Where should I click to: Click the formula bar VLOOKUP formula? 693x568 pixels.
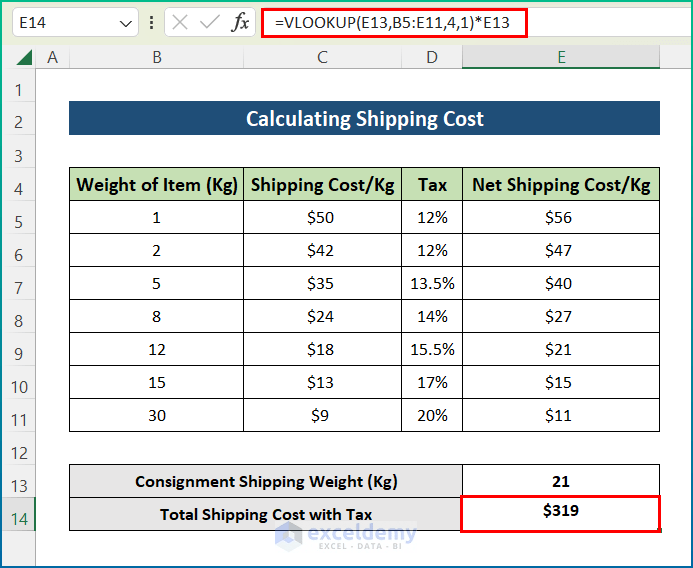point(392,23)
